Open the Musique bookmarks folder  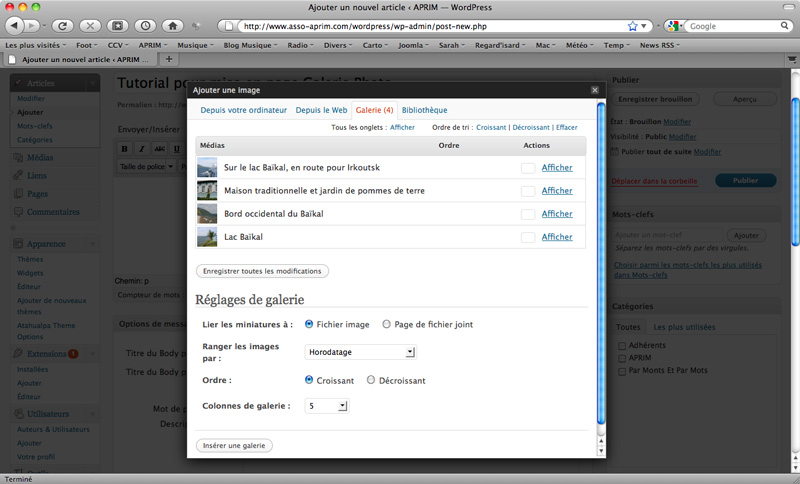(x=195, y=45)
